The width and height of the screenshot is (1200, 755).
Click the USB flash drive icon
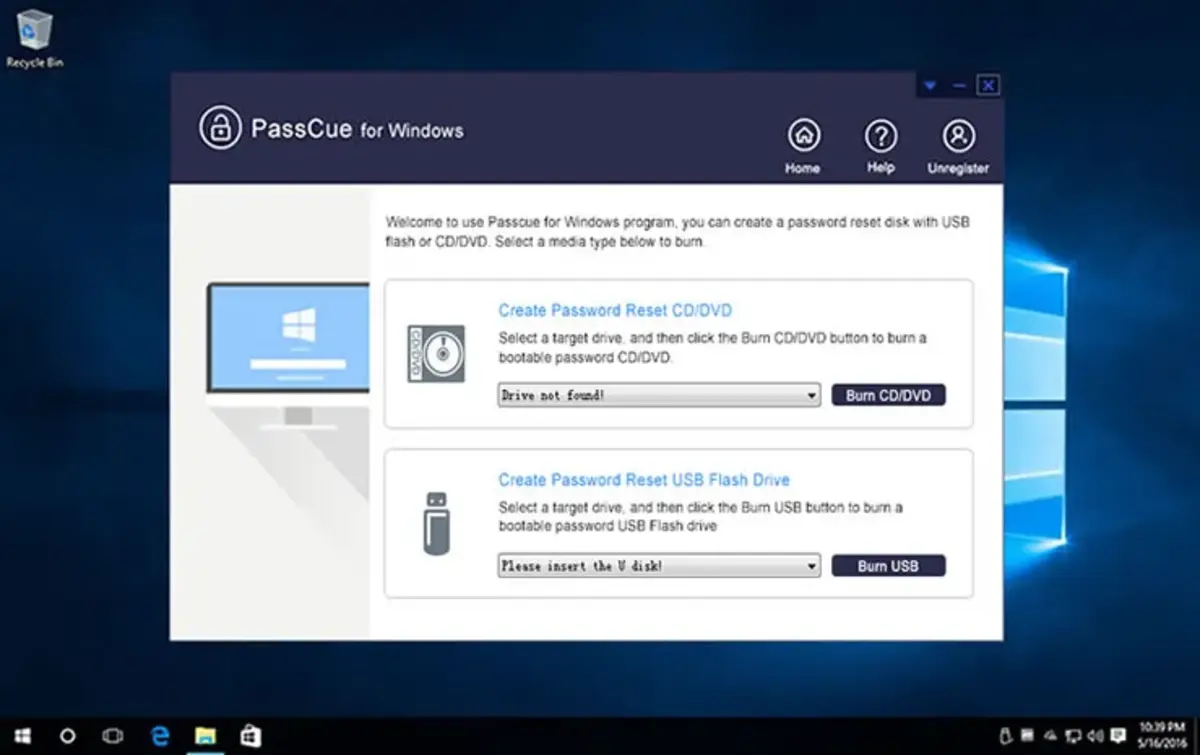click(x=436, y=523)
